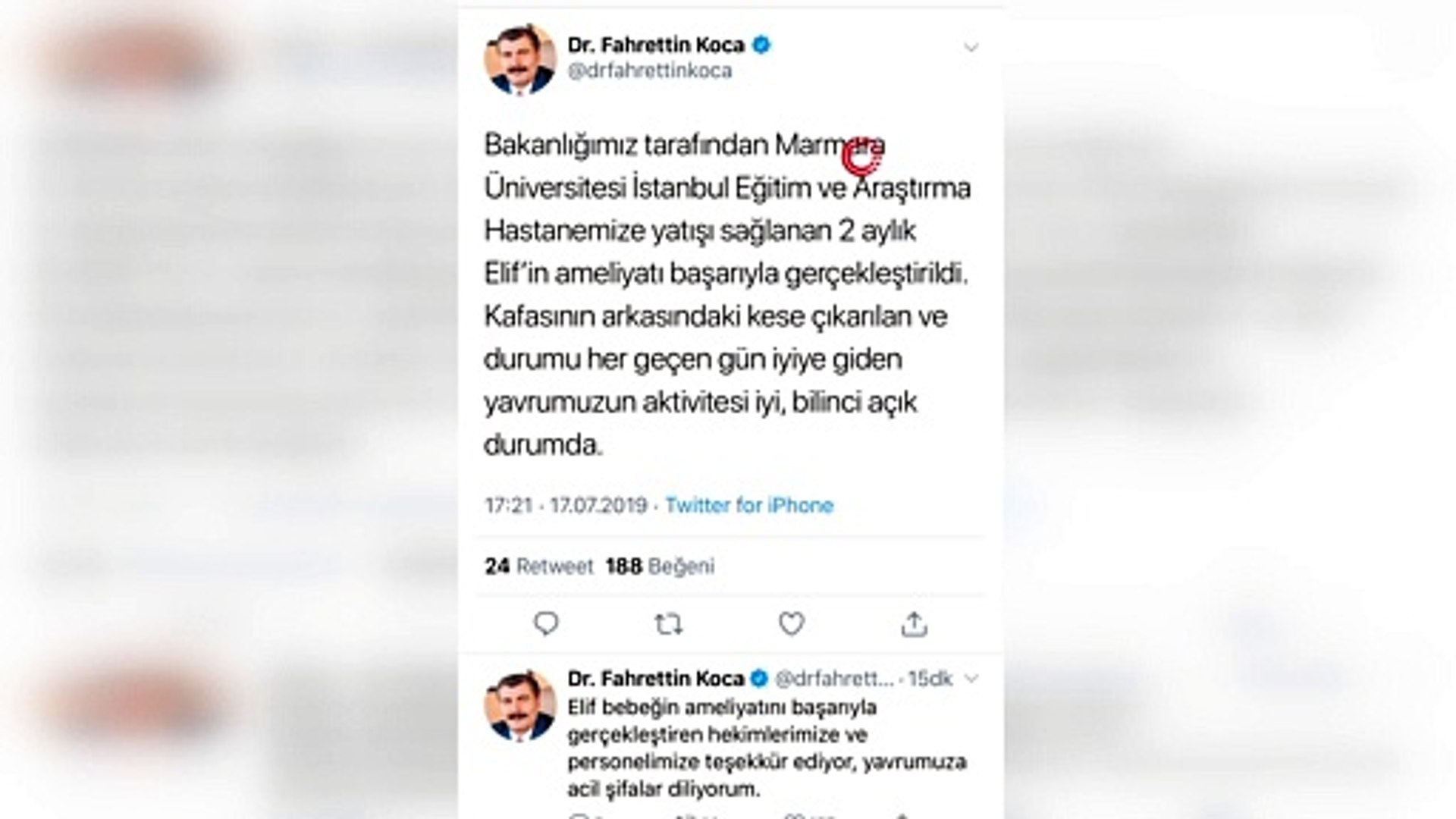View the 24 Retweet list
Screen dimensions: 1456x819
pos(539,566)
